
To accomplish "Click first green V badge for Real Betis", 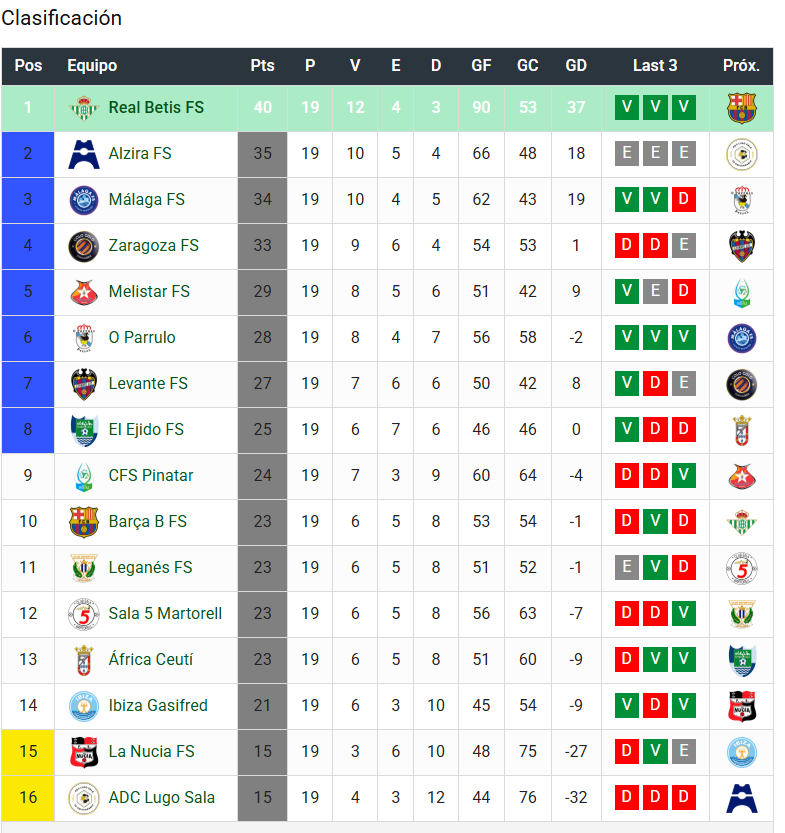I will 627,107.
